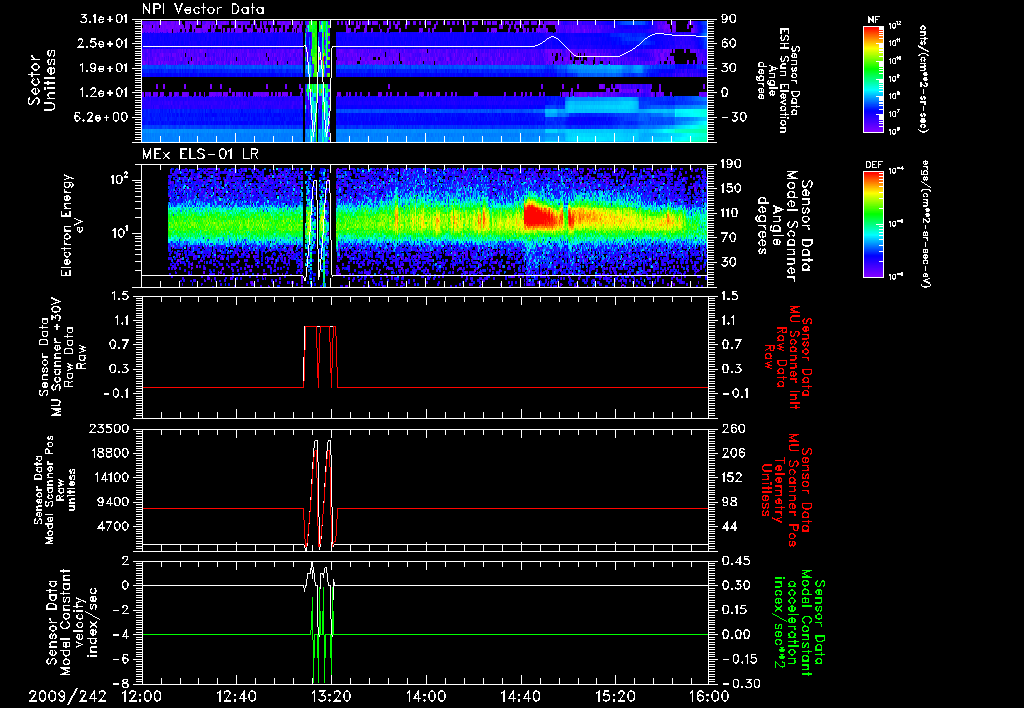Click the '16:00' time tick label
1024x708 pixels.
(x=709, y=696)
